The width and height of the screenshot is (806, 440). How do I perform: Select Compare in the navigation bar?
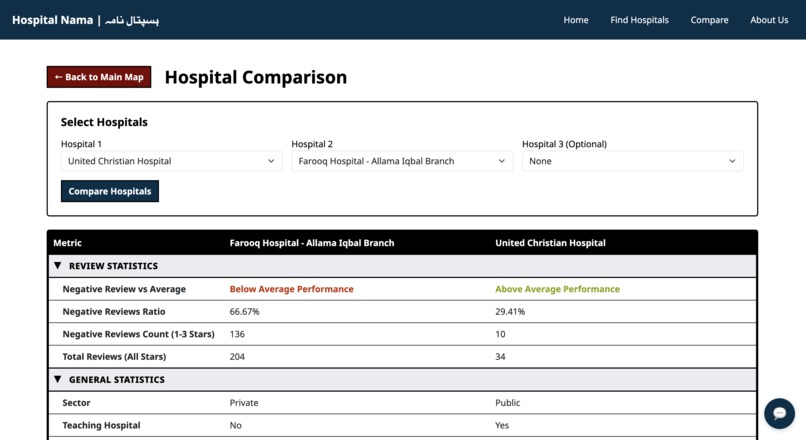(x=709, y=20)
